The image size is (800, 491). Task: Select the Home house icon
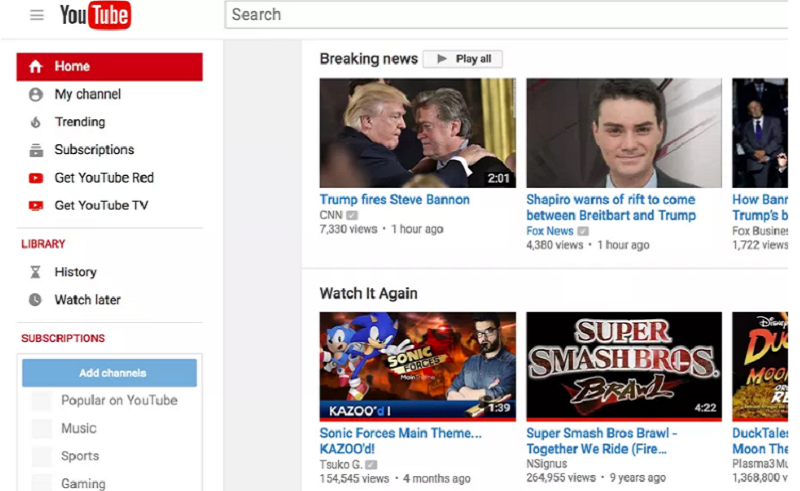35,66
